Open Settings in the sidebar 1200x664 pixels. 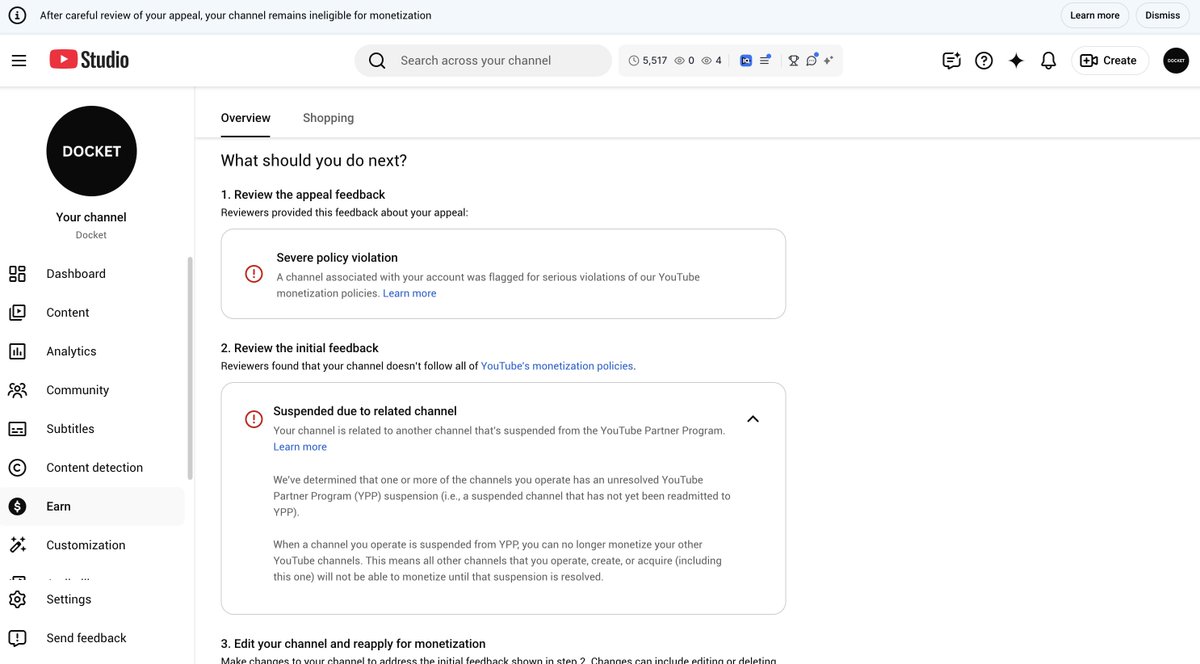click(x=93, y=599)
